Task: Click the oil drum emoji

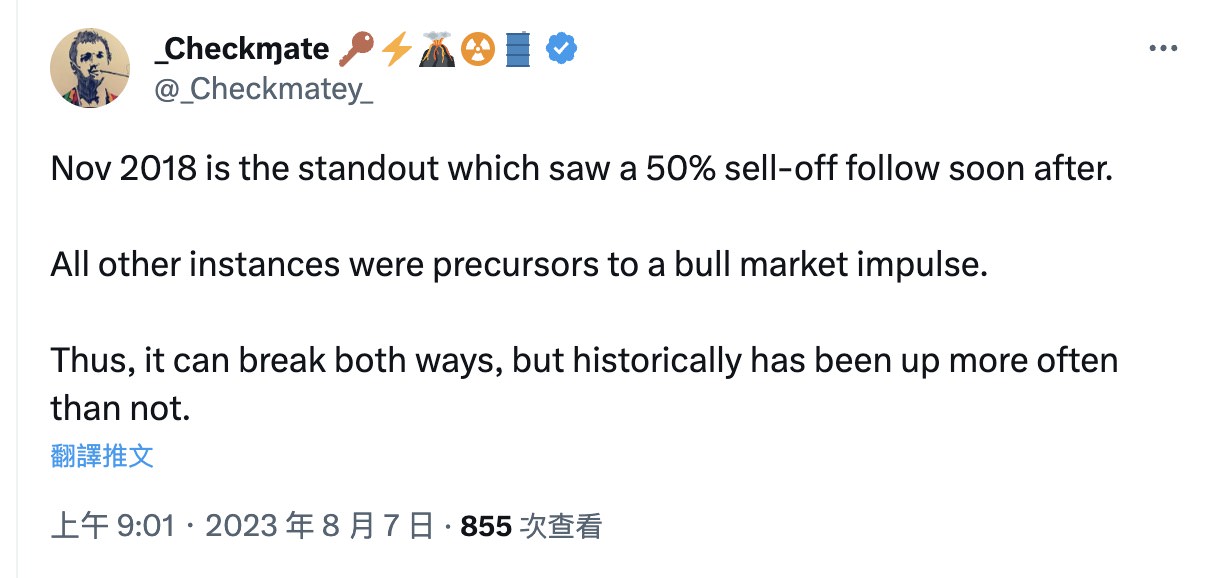Action: [518, 48]
